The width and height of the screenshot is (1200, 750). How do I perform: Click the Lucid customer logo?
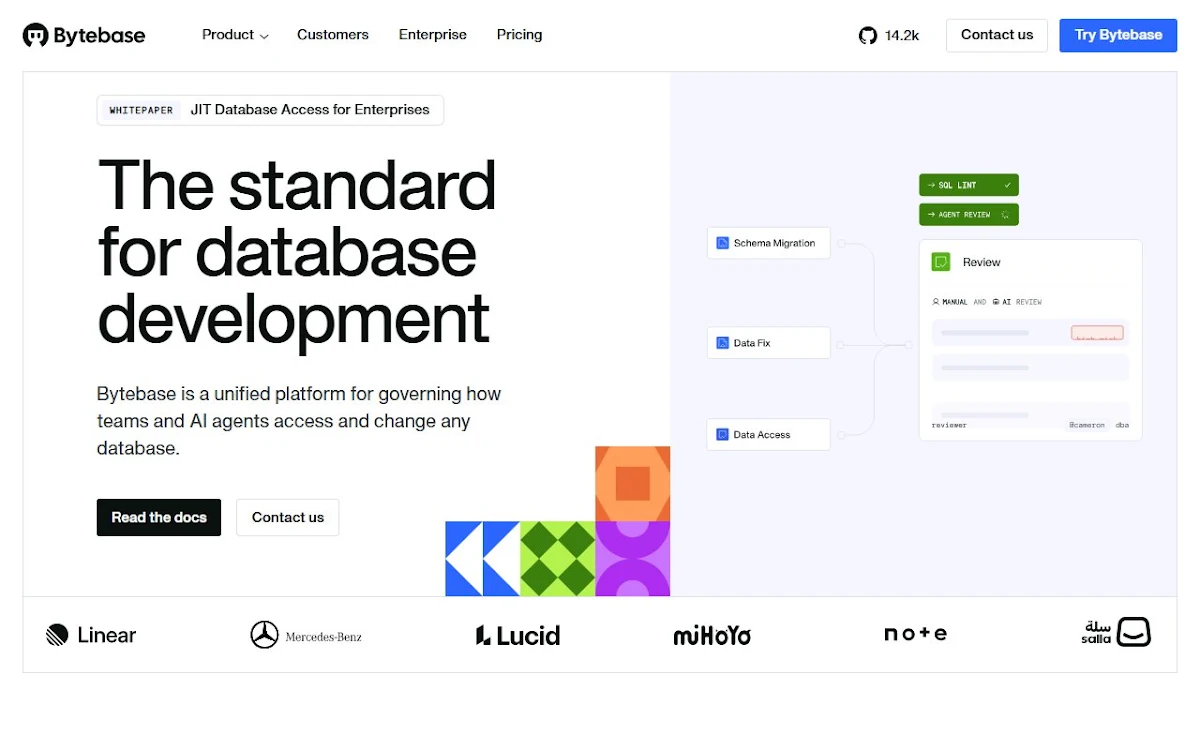click(518, 635)
